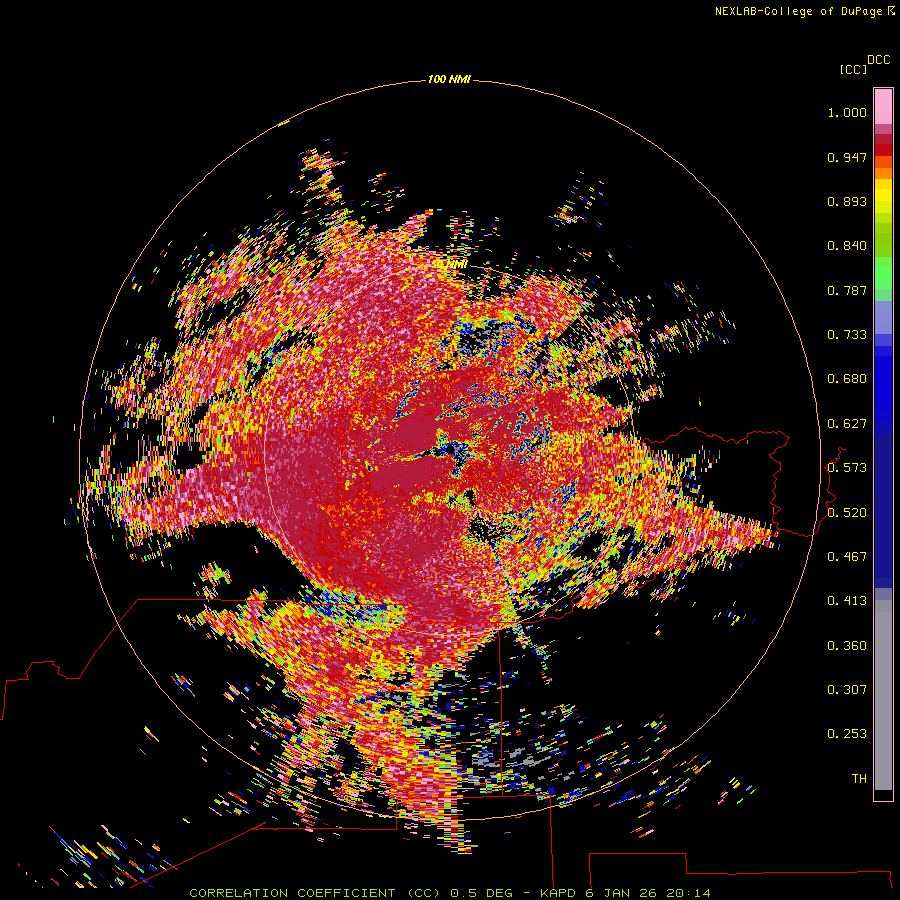Click the DCC label above color scale

pos(878,60)
